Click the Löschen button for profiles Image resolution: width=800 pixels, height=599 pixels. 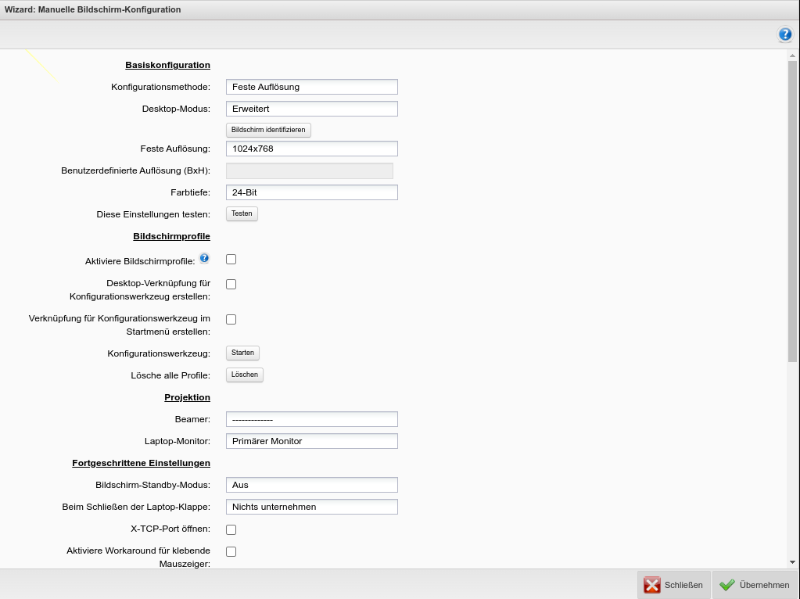(x=244, y=375)
